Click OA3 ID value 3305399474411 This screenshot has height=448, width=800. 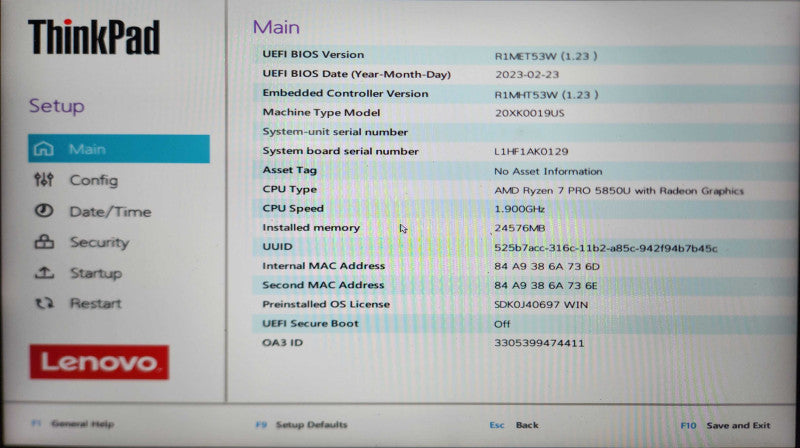click(x=539, y=343)
